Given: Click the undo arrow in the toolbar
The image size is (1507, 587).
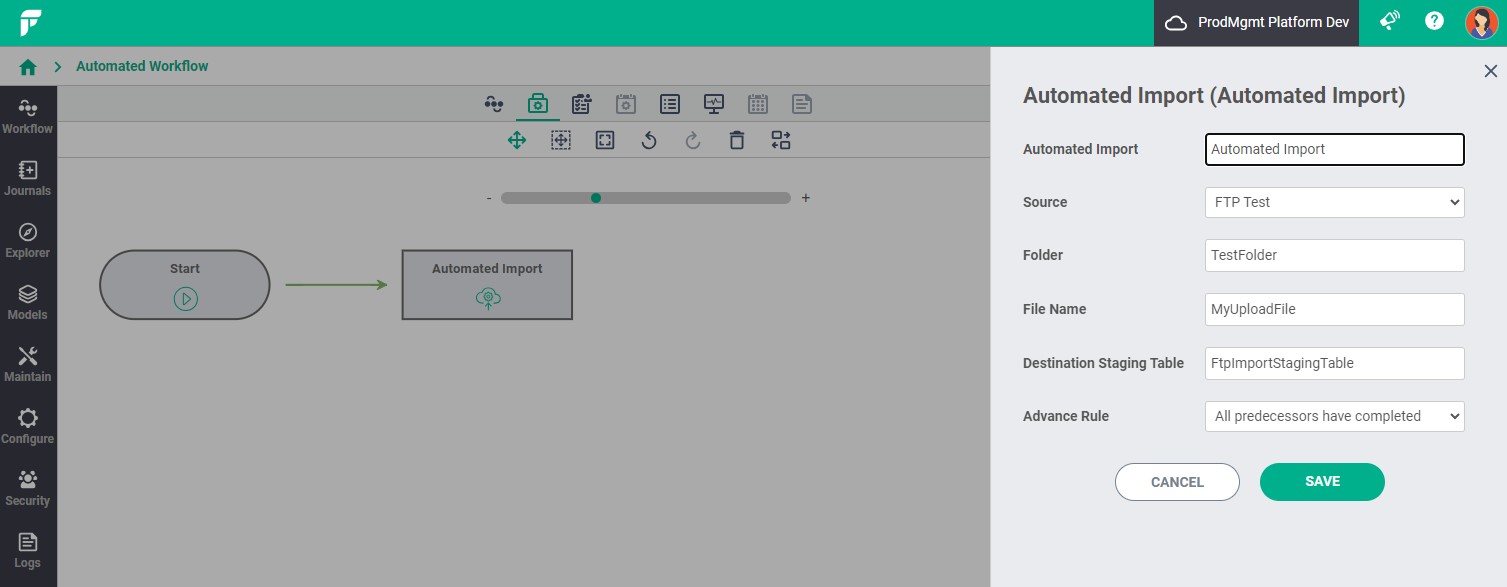Looking at the screenshot, I should click(x=649, y=140).
